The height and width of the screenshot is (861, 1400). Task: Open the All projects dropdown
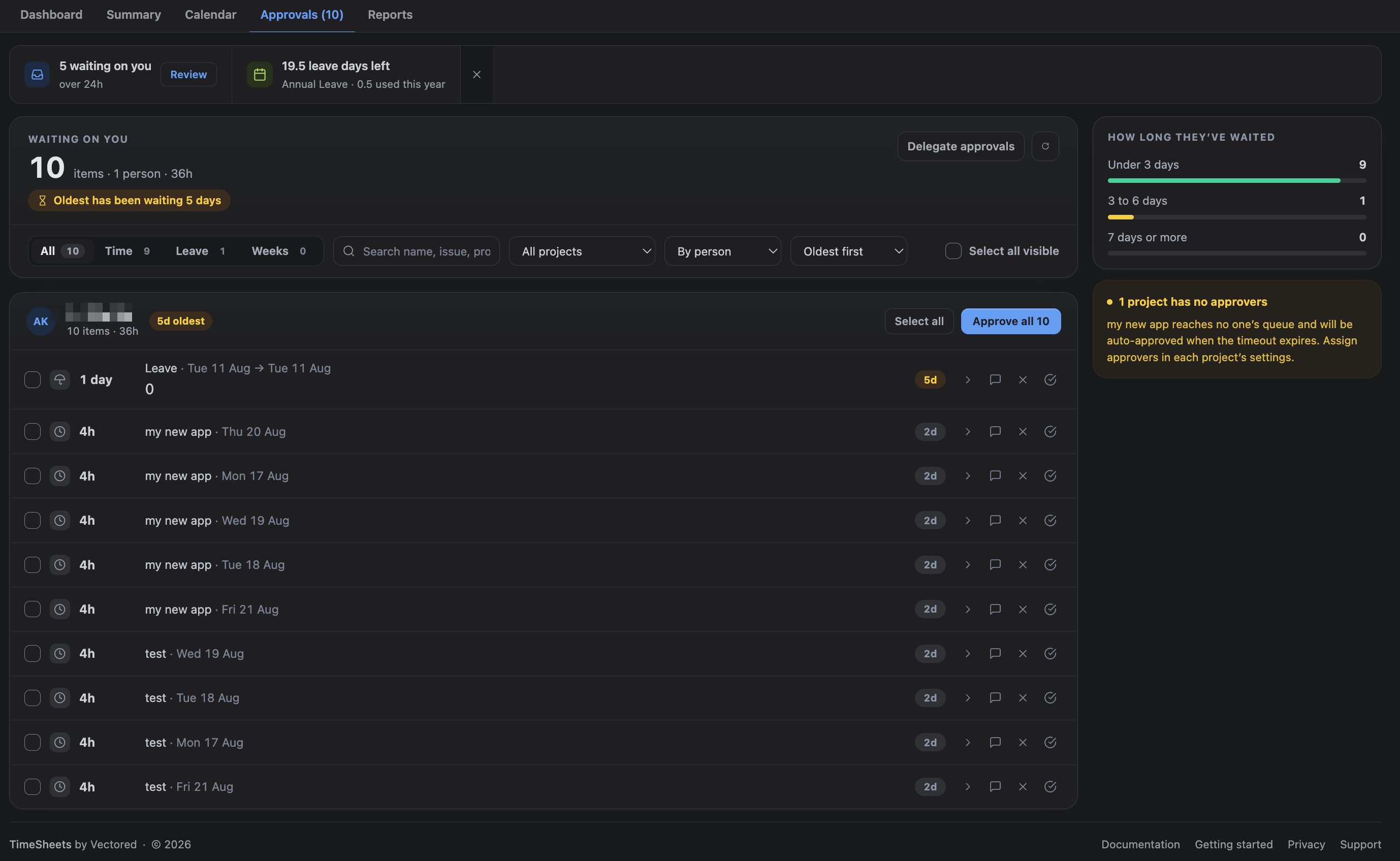pyautogui.click(x=582, y=251)
